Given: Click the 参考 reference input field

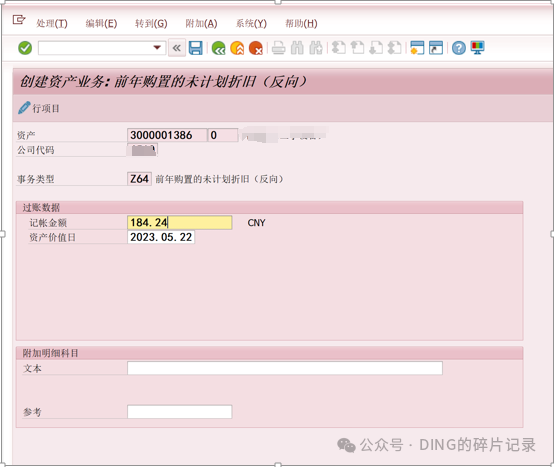Looking at the screenshot, I should coord(179,412).
